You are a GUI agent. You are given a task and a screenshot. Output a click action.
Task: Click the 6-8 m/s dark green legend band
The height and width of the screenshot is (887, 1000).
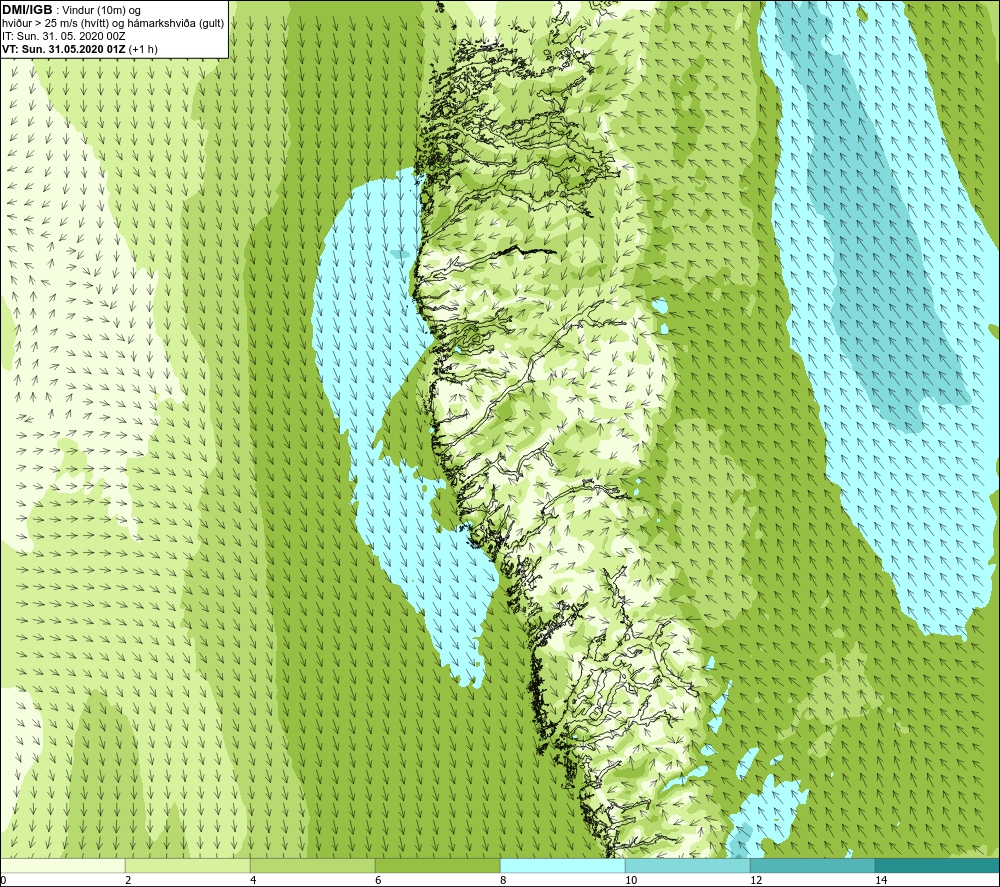point(438,866)
